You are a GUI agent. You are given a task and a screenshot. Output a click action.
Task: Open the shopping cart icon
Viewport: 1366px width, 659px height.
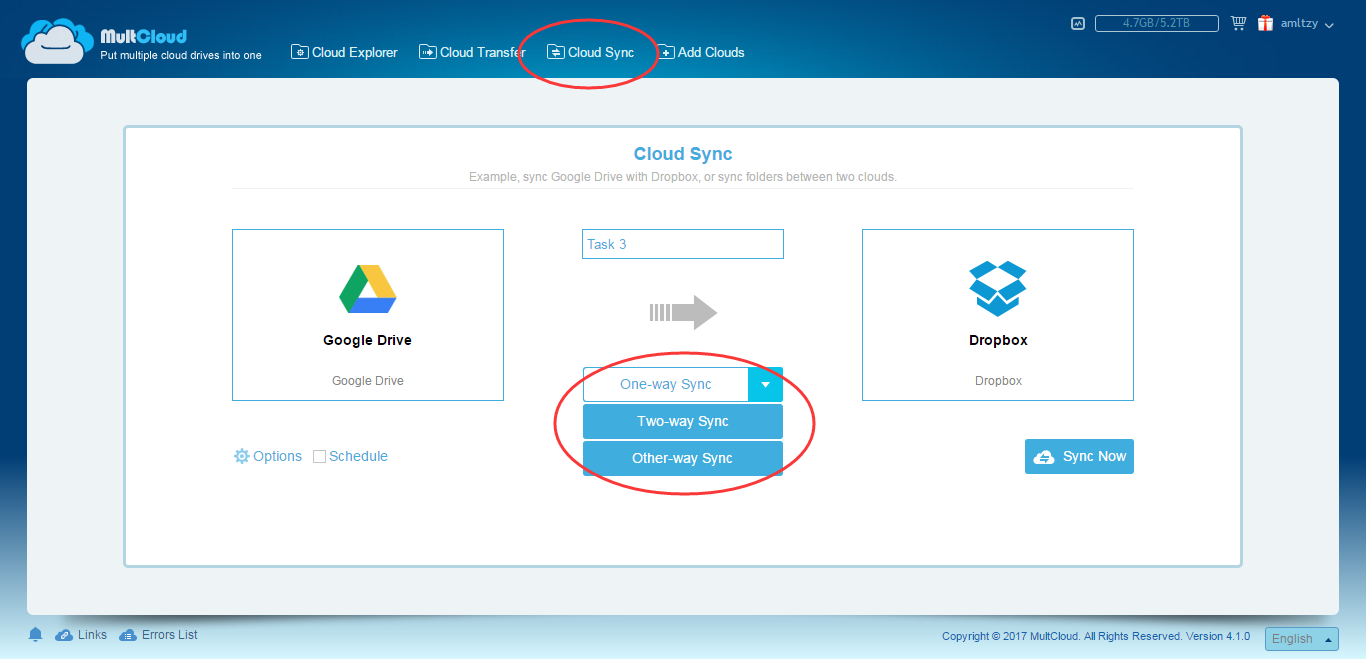coord(1238,23)
